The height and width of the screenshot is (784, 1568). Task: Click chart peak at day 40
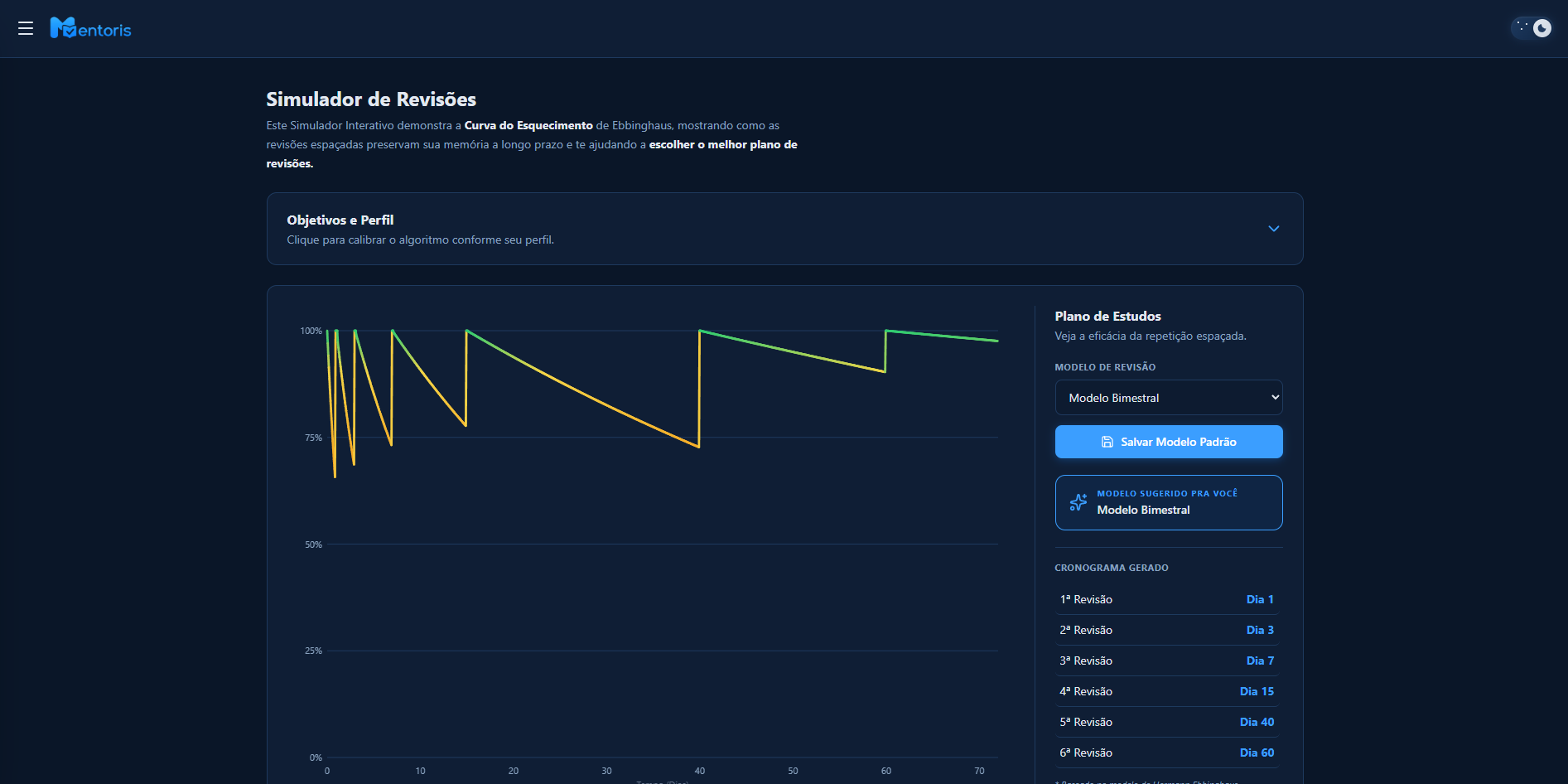tap(700, 331)
